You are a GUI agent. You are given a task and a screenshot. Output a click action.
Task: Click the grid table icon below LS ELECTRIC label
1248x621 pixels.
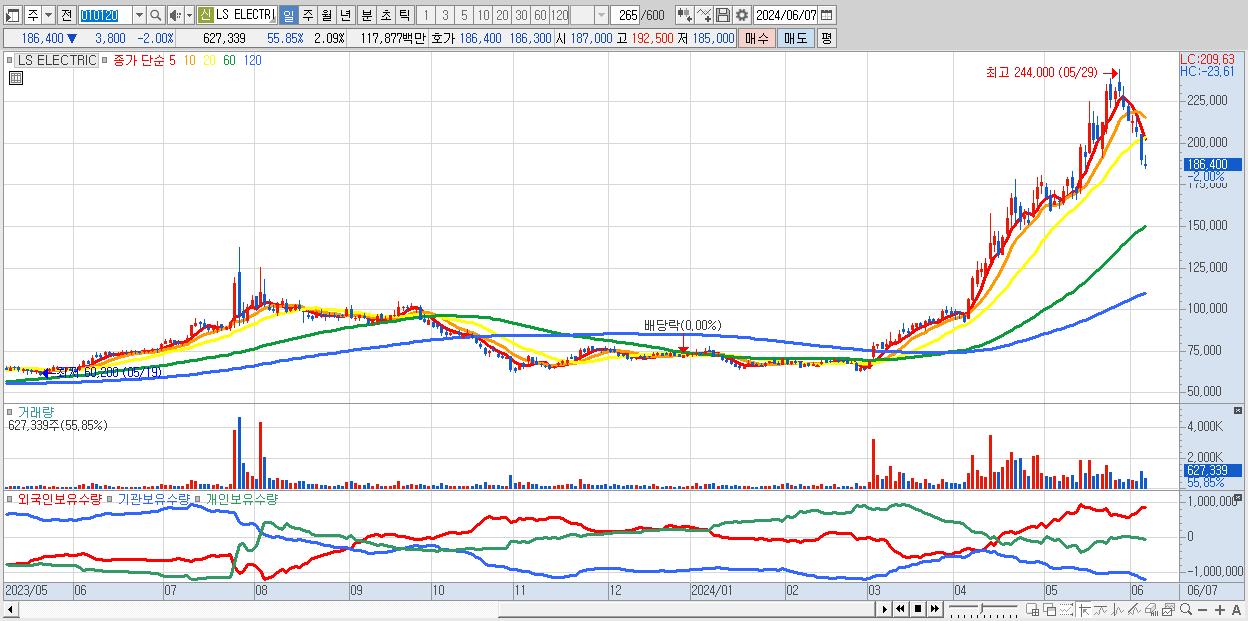pos(16,78)
